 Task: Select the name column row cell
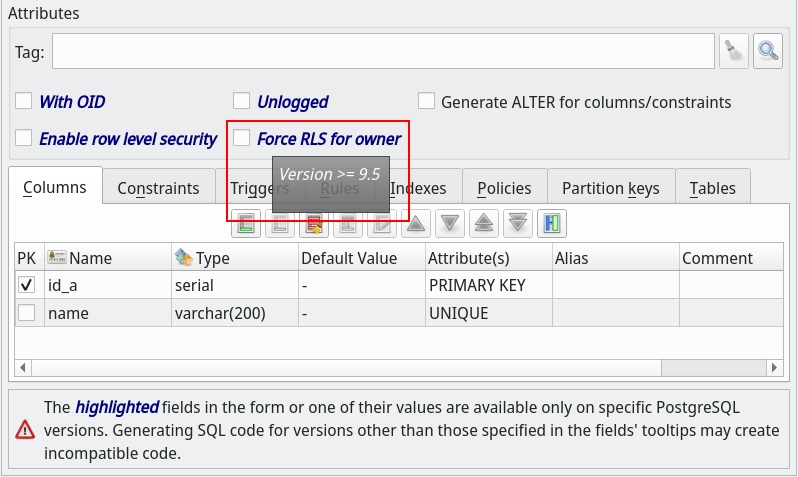[x=108, y=313]
